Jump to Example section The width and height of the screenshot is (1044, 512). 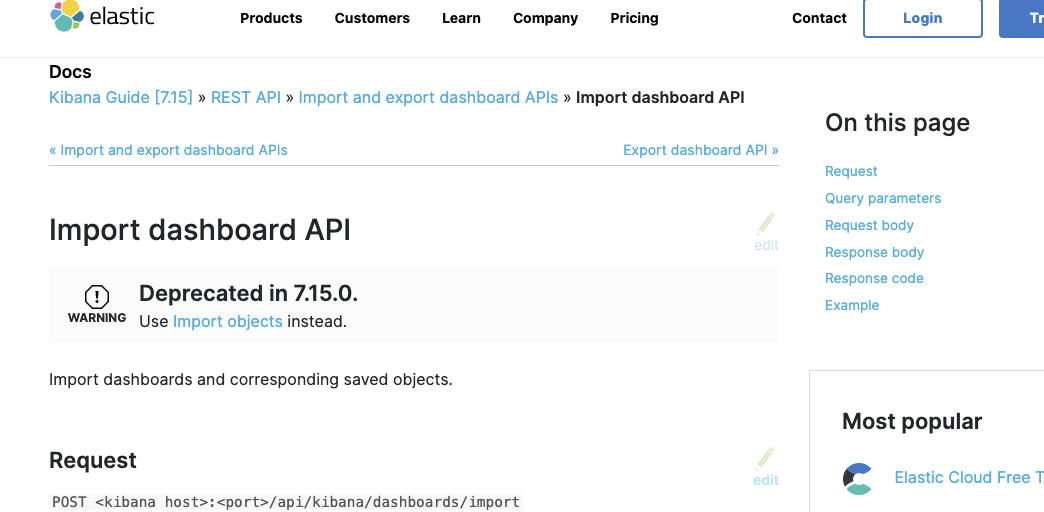[x=852, y=305]
